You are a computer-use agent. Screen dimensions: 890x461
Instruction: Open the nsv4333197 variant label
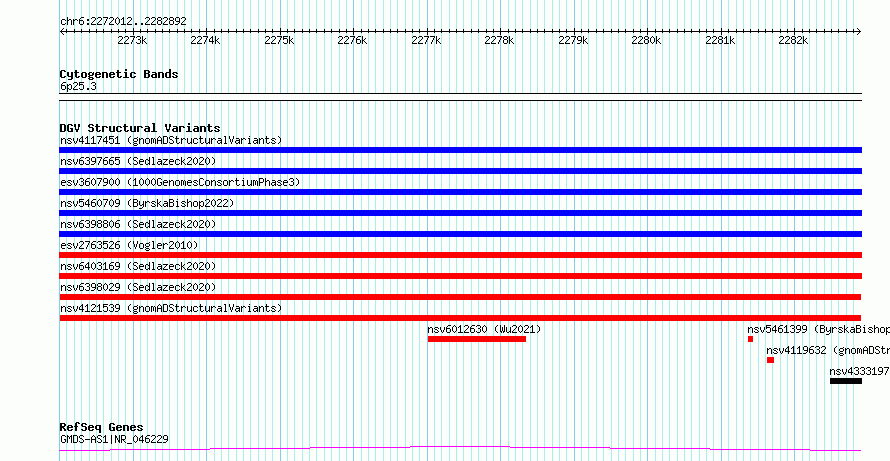tap(859, 371)
